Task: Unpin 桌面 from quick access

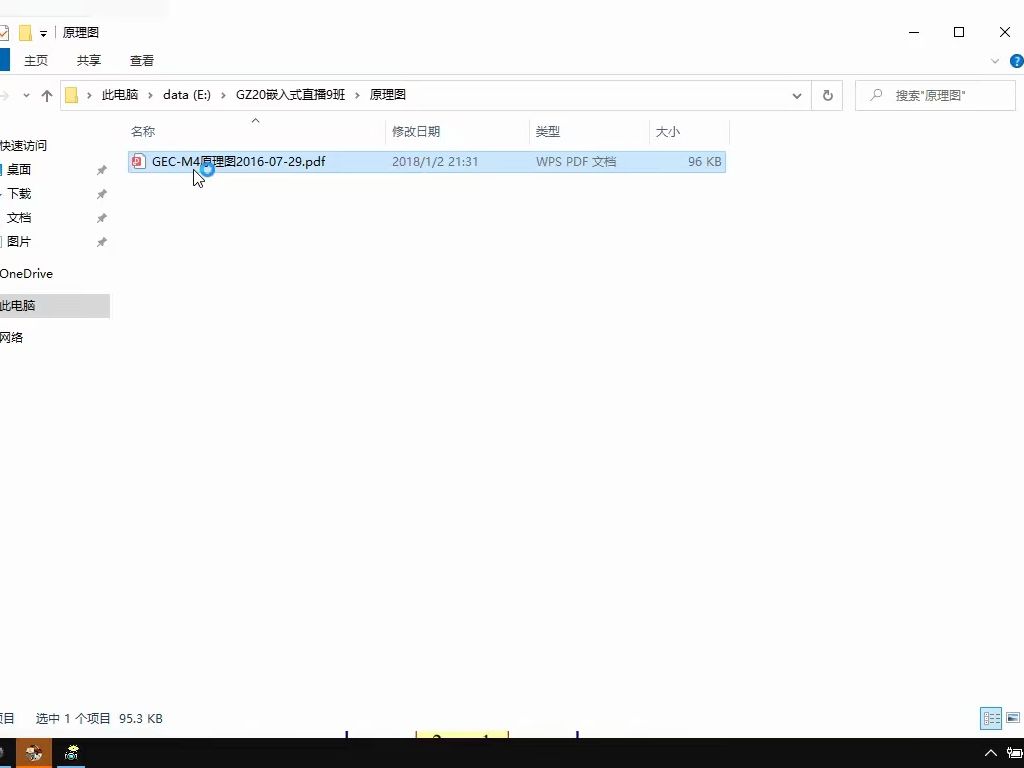Action: (101, 169)
